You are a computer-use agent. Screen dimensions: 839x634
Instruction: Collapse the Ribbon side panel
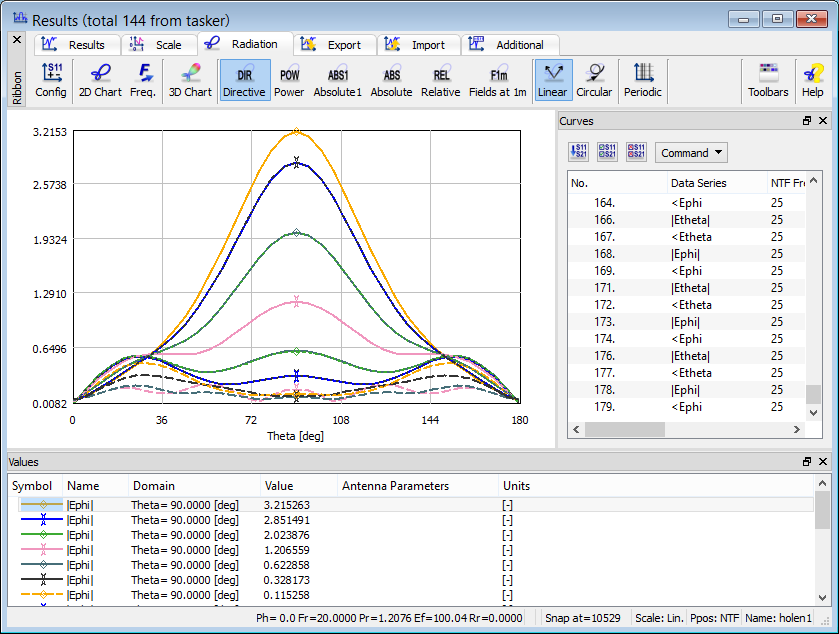(x=16, y=39)
